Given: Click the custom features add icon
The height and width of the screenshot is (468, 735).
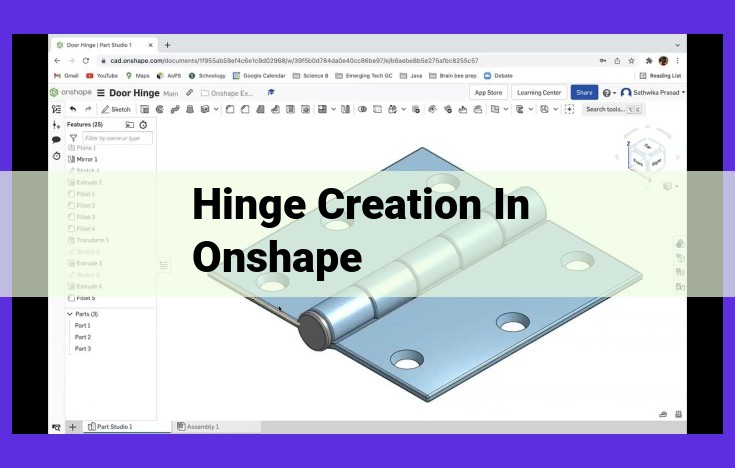Looking at the screenshot, I should 569,109.
